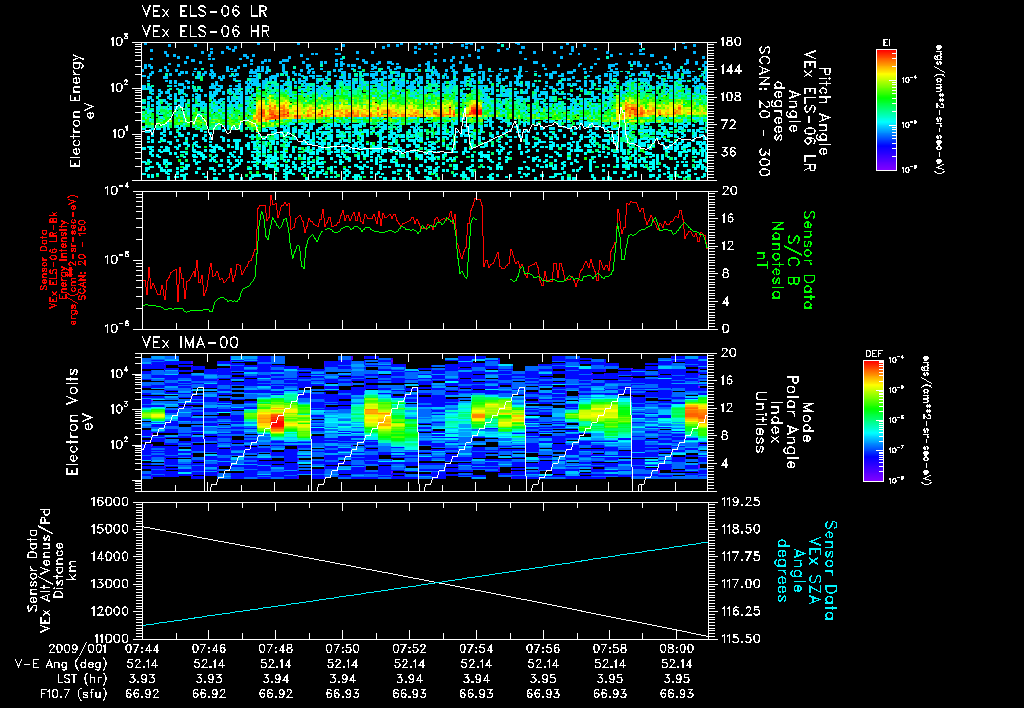Click the '07:46' time axis label

[x=208, y=649]
